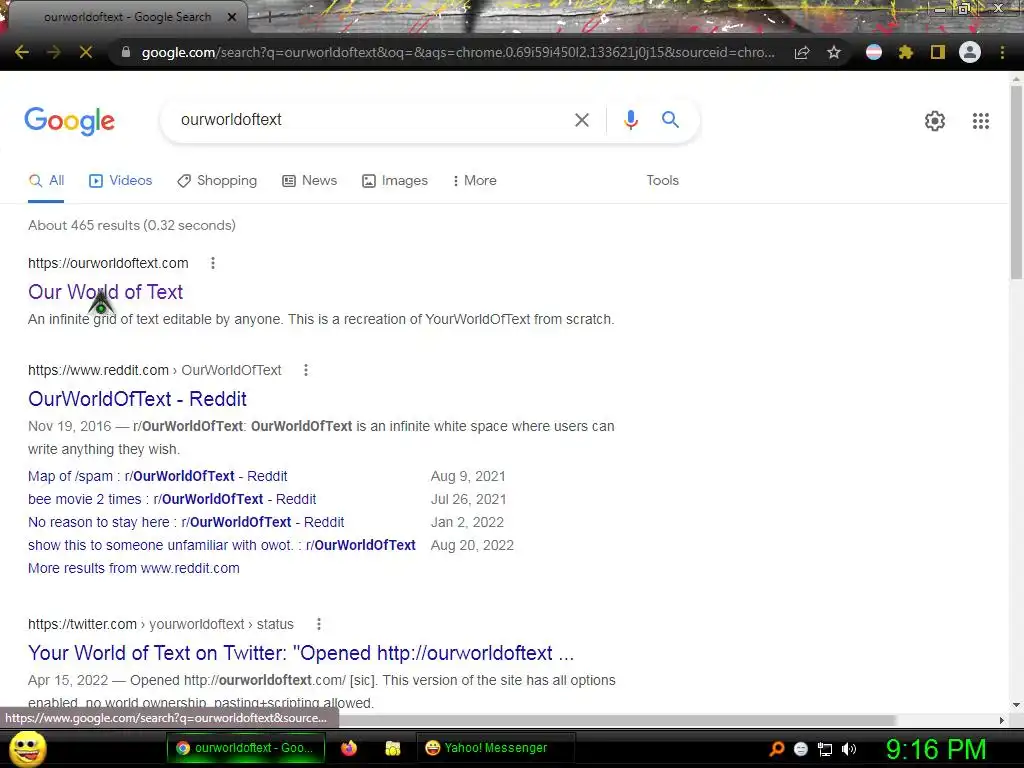The height and width of the screenshot is (768, 1024).
Task: View site information via the lock icon
Action: (126, 52)
